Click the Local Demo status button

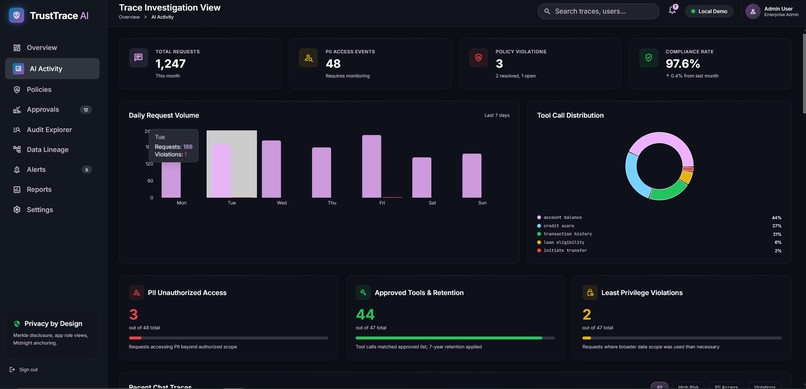click(x=709, y=11)
